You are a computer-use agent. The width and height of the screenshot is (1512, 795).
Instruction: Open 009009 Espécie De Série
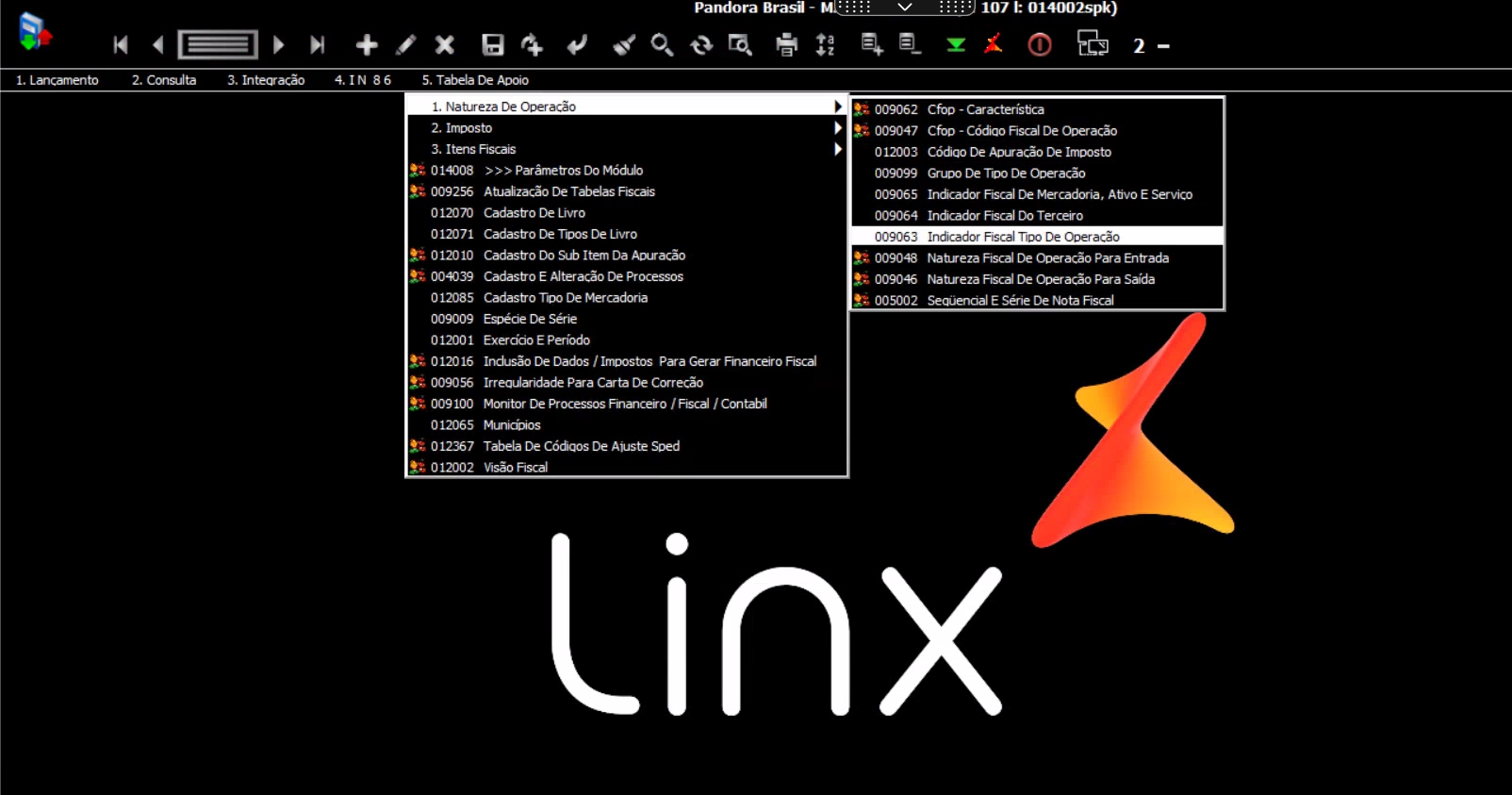pyautogui.click(x=627, y=319)
